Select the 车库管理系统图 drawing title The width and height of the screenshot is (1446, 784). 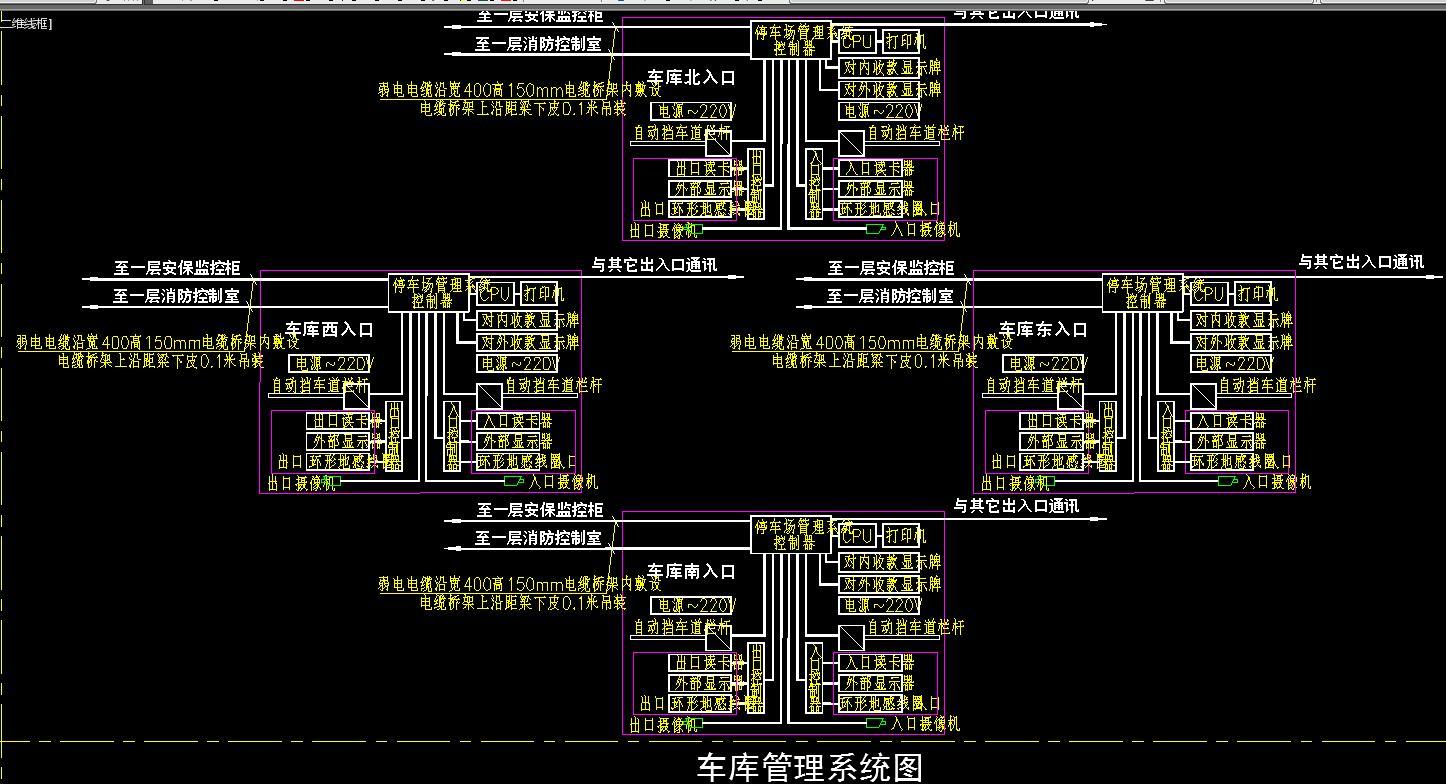[x=809, y=768]
